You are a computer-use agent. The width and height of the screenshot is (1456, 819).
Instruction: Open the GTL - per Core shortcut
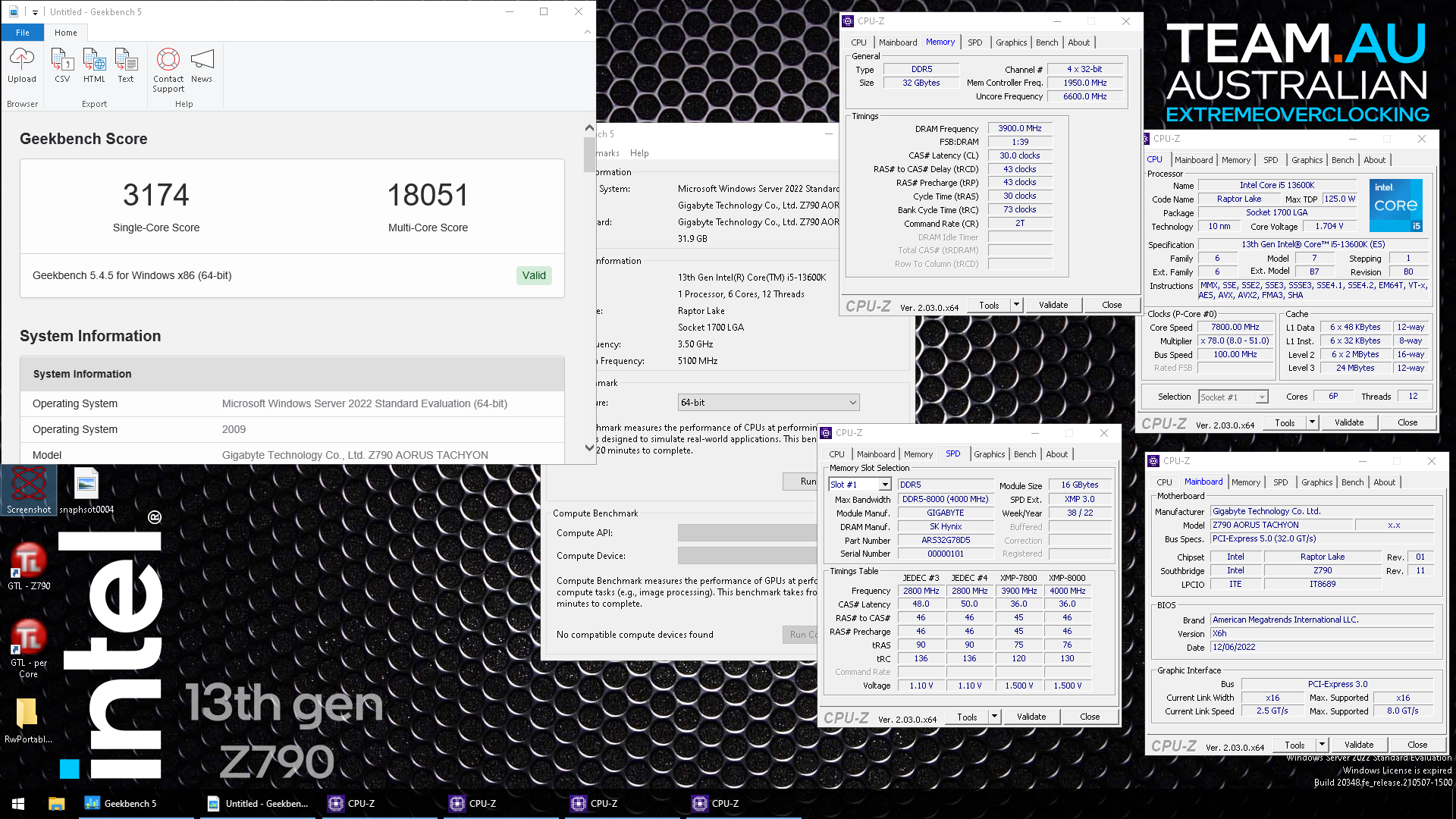pos(29,648)
